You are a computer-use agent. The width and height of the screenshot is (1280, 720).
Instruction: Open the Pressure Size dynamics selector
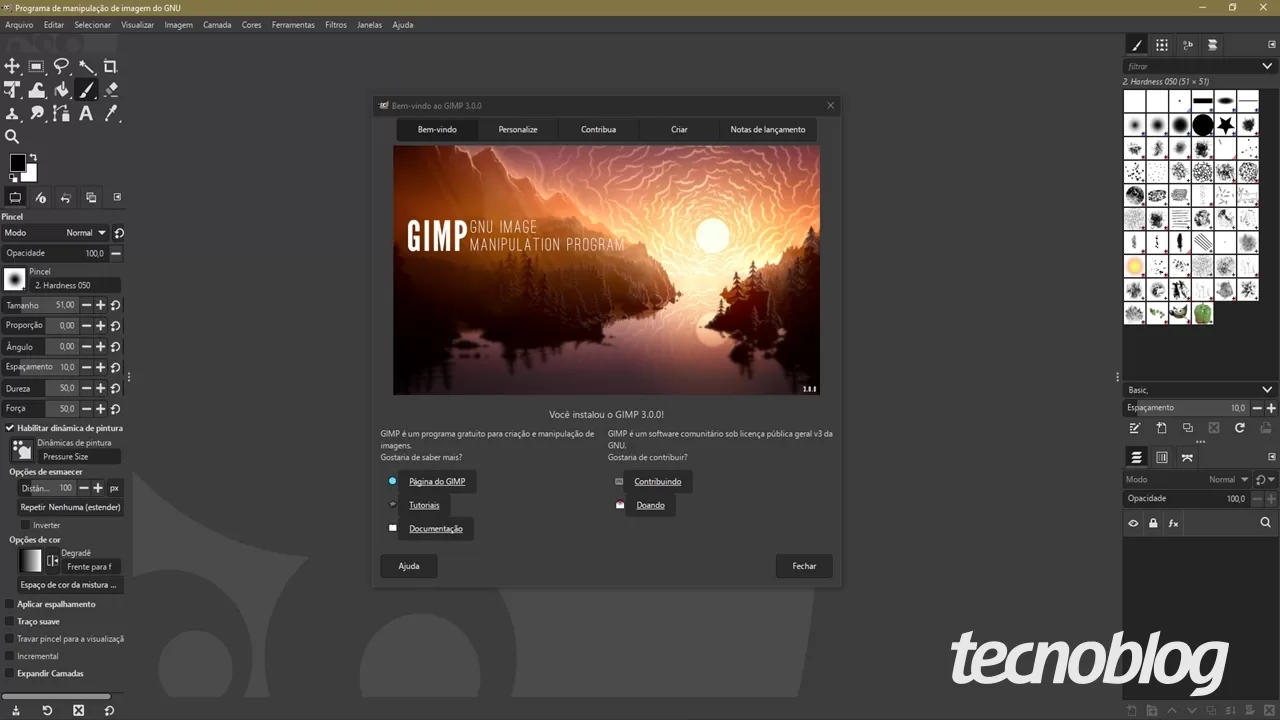(79, 456)
